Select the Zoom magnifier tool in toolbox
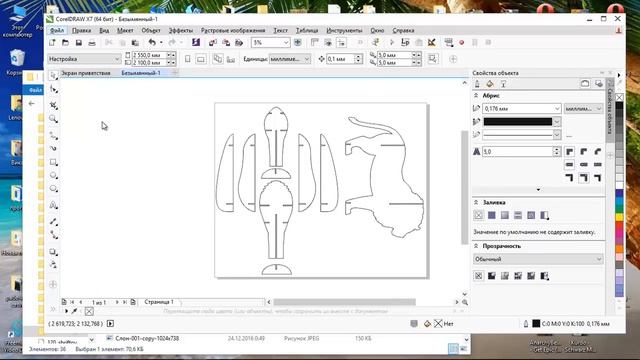Viewport: 640px width, 360px height. coord(53,119)
